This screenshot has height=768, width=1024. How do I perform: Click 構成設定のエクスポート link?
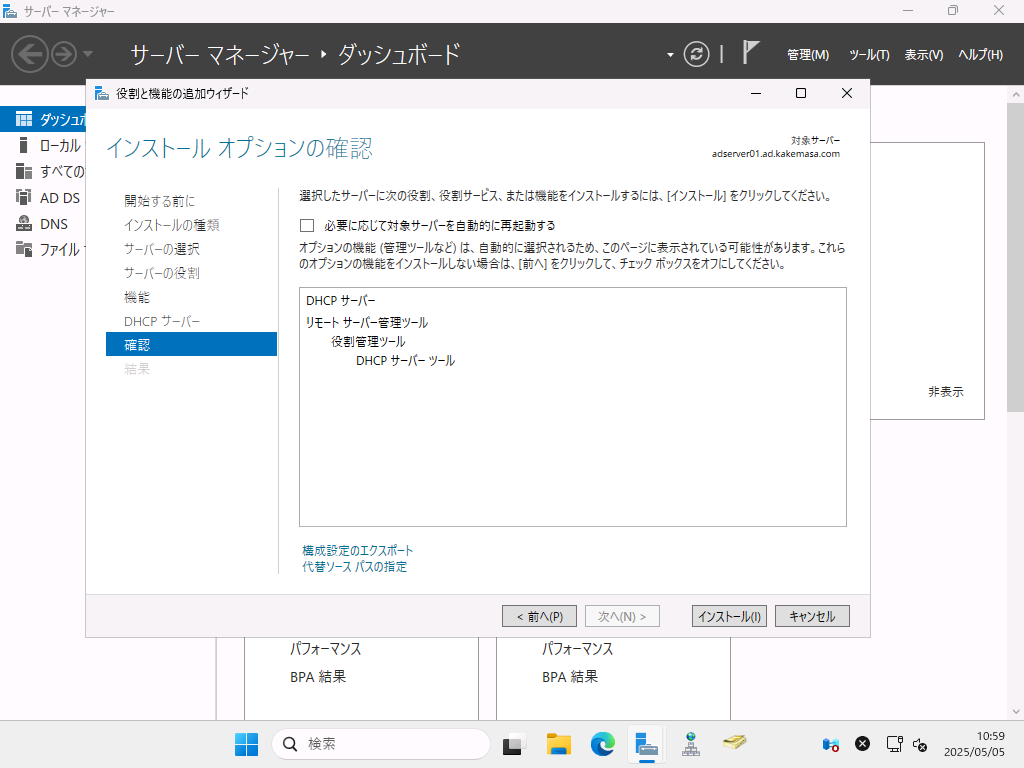357,551
